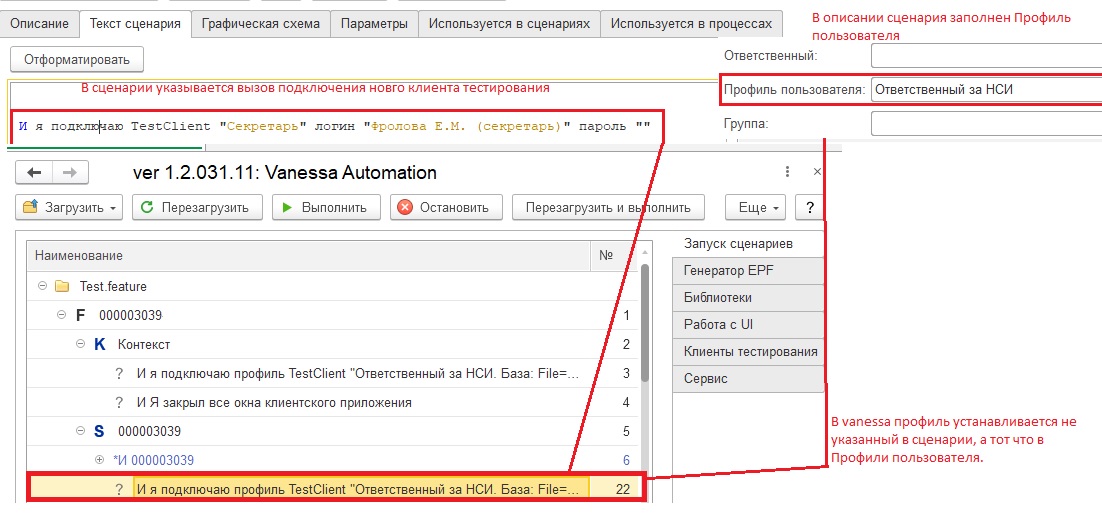Click the Выполнить play button
Screen dimensions: 1102x525
(326, 207)
